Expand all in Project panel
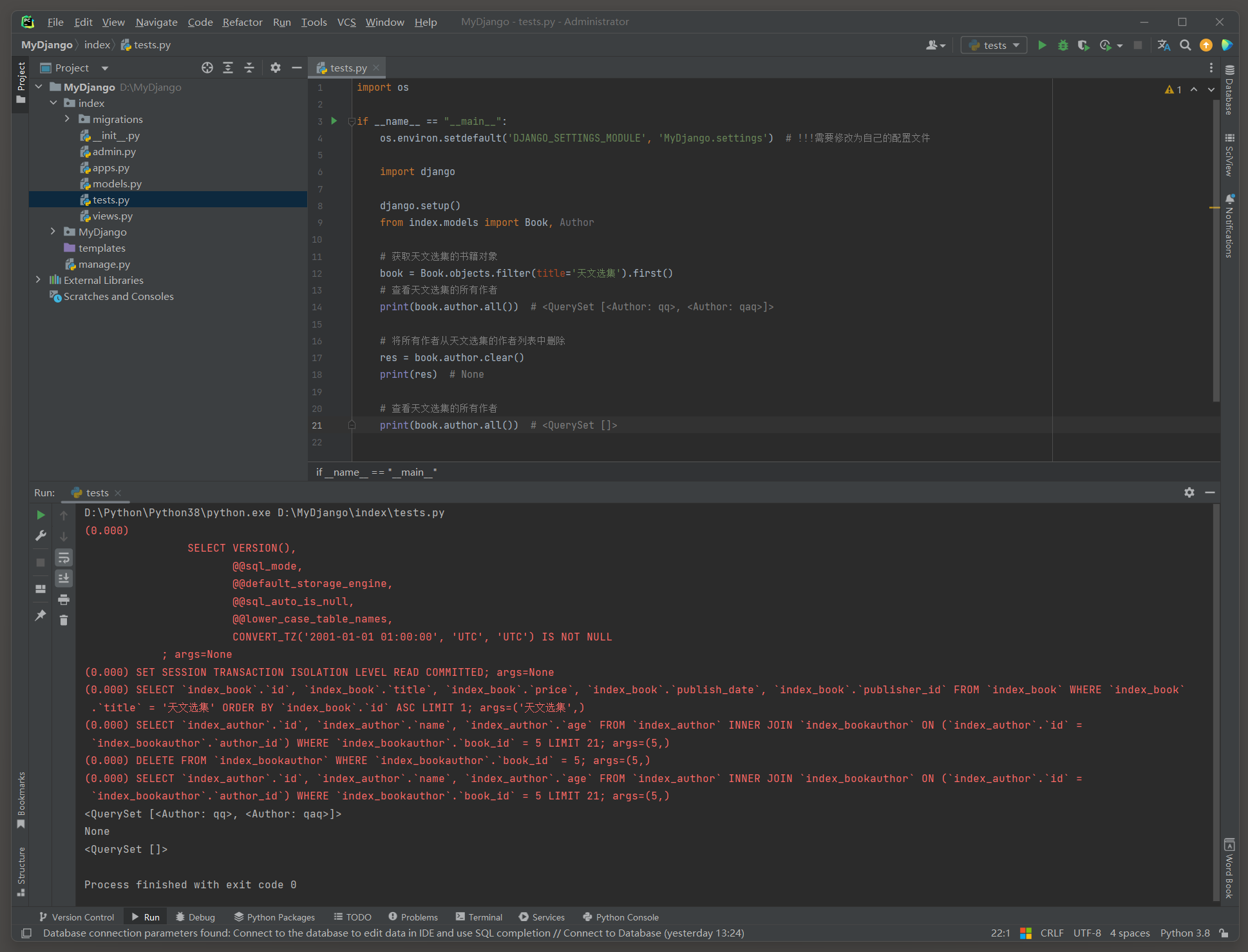 pyautogui.click(x=228, y=68)
